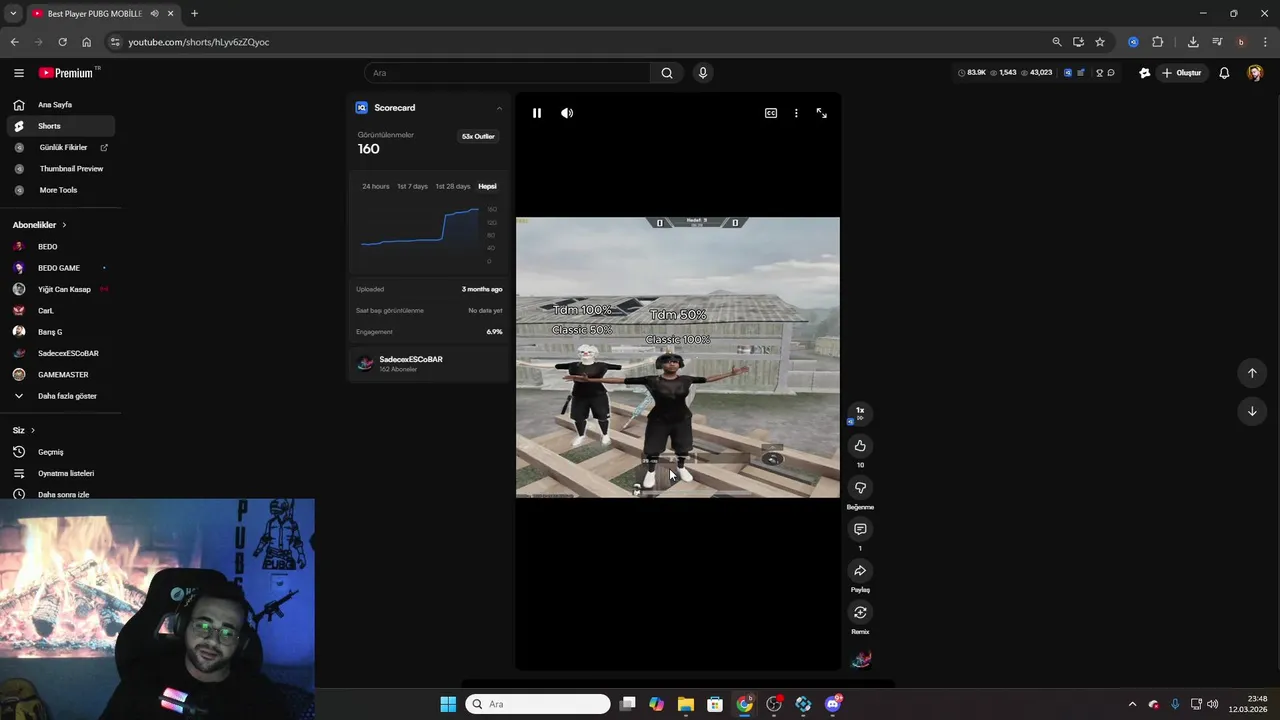Click the vidIQ trophy icon in the stats bar
Viewport: 1280px width, 720px height.
pos(1099,73)
